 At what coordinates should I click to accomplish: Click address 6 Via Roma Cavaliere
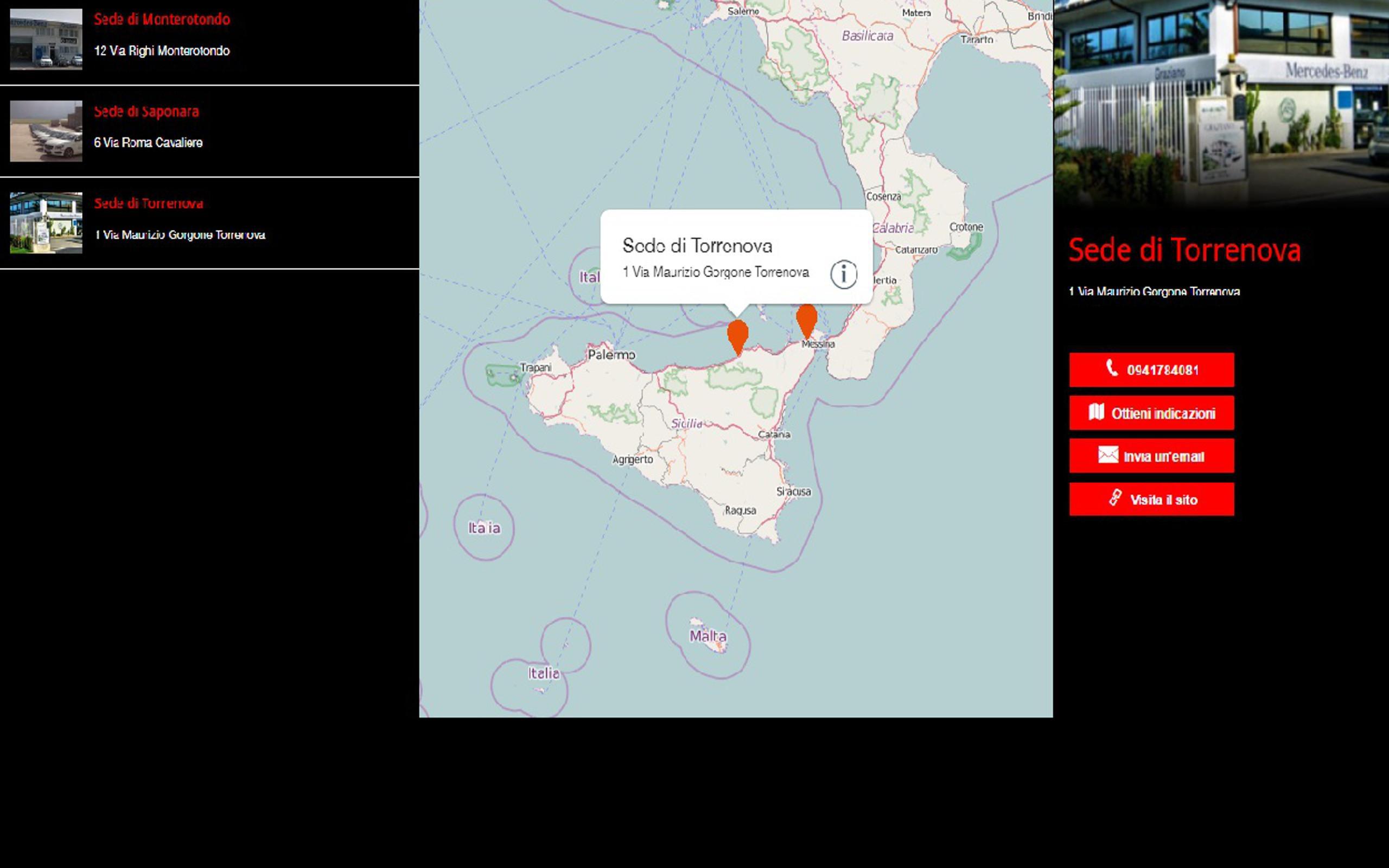pos(148,143)
